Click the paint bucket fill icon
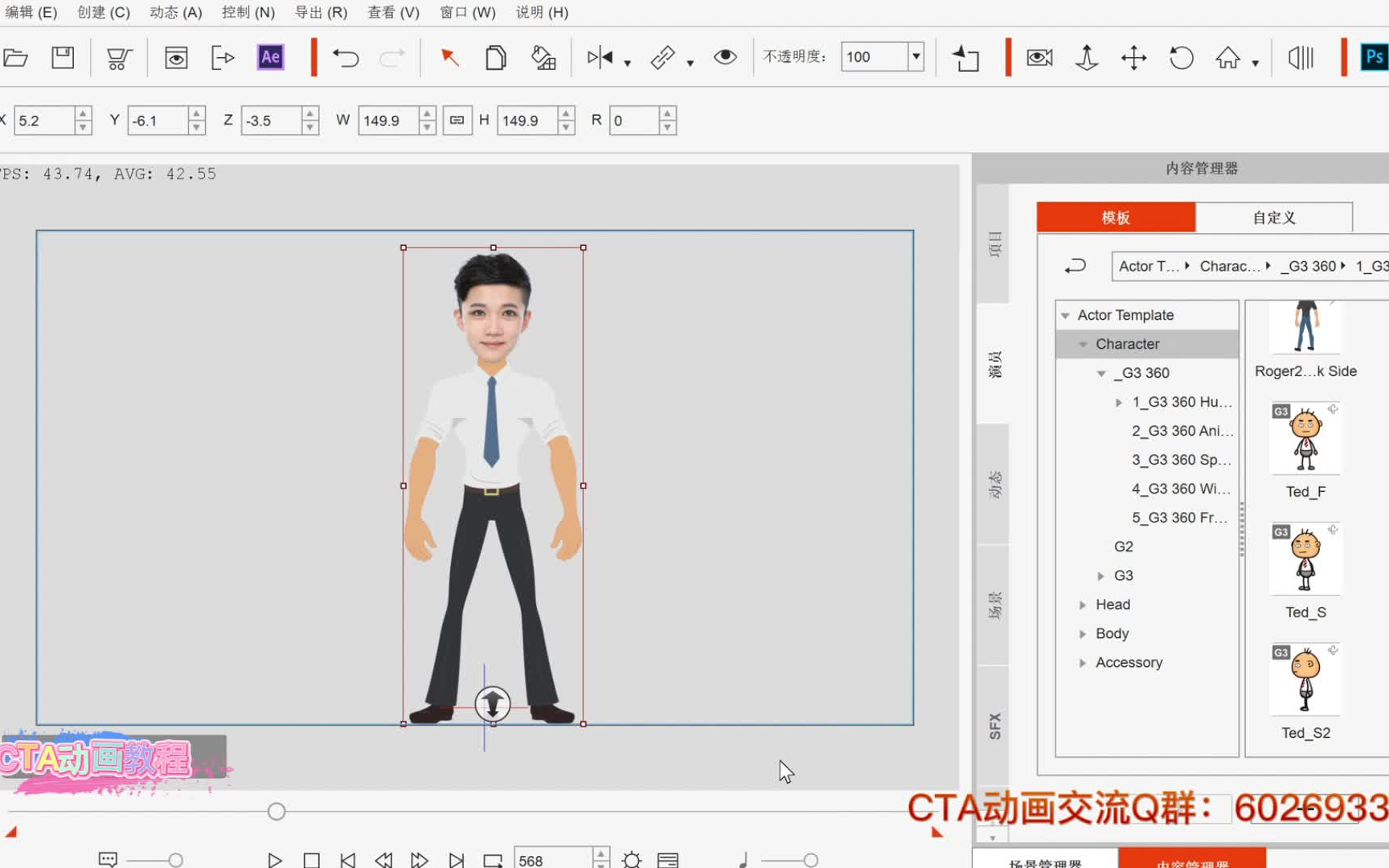The width and height of the screenshot is (1389, 868). [x=543, y=57]
